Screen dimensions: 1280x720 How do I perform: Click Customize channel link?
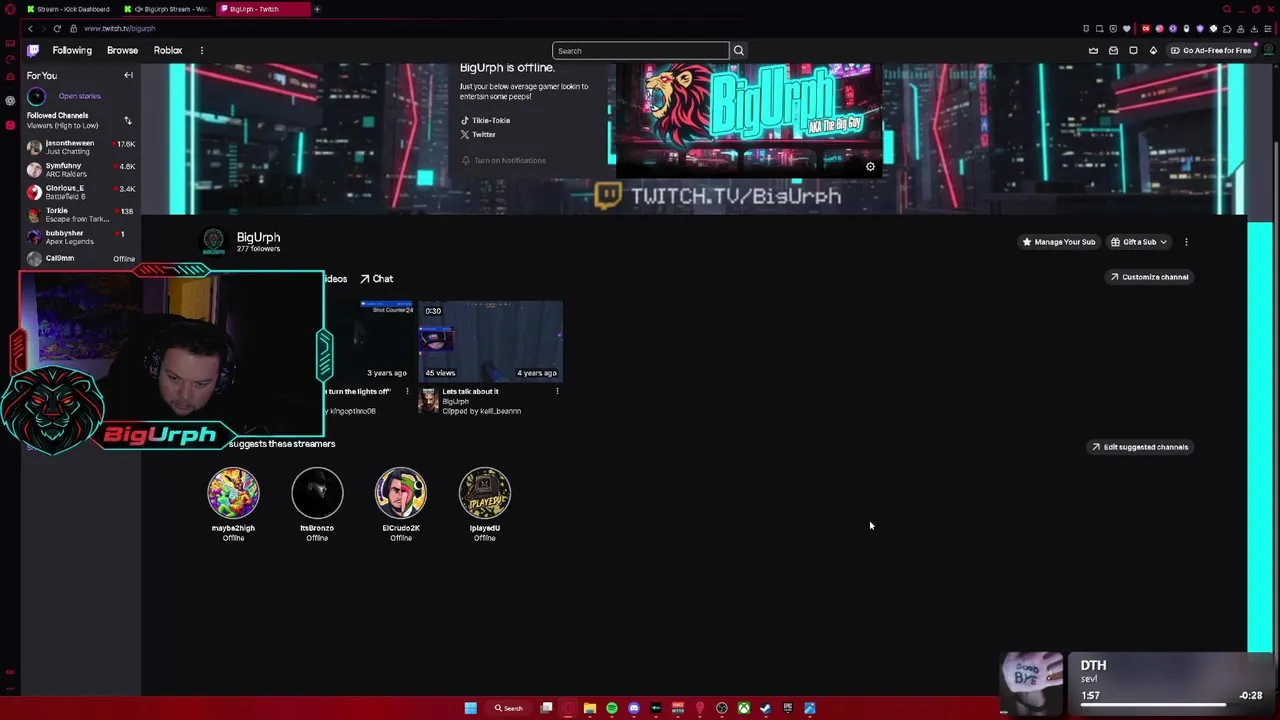pos(1149,277)
